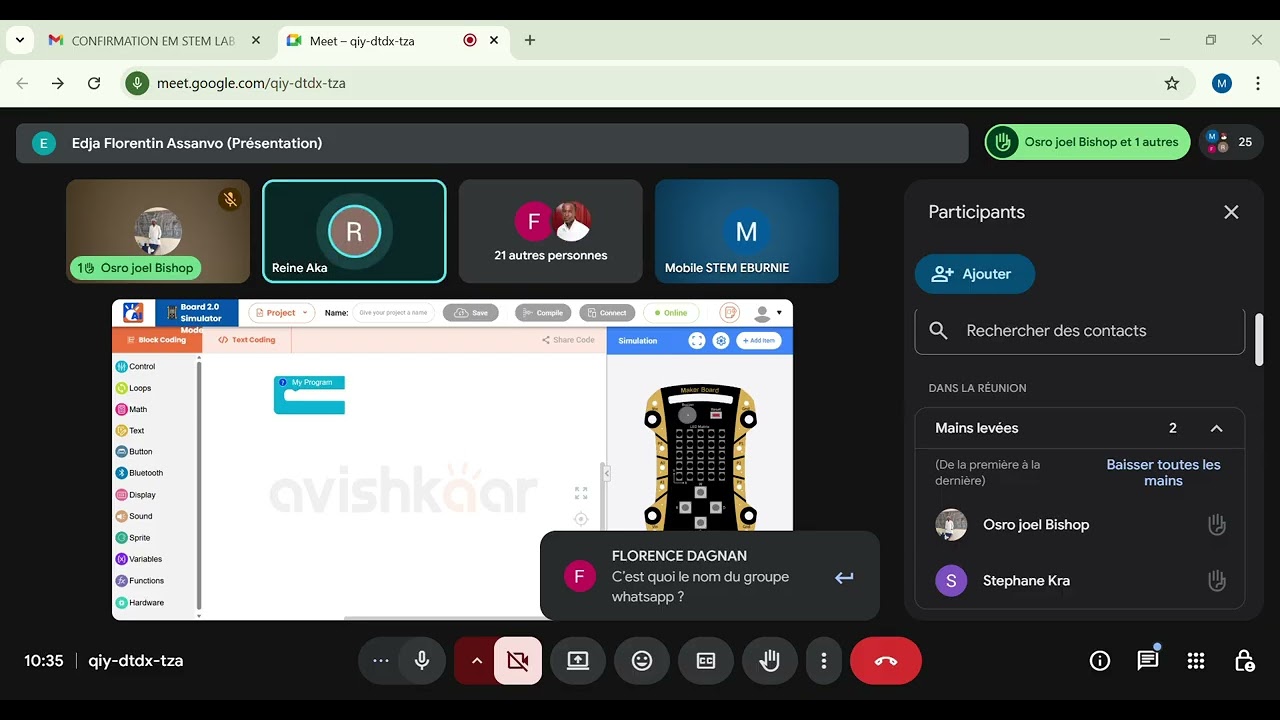
Task: Open activities grid icon
Action: click(x=1196, y=661)
